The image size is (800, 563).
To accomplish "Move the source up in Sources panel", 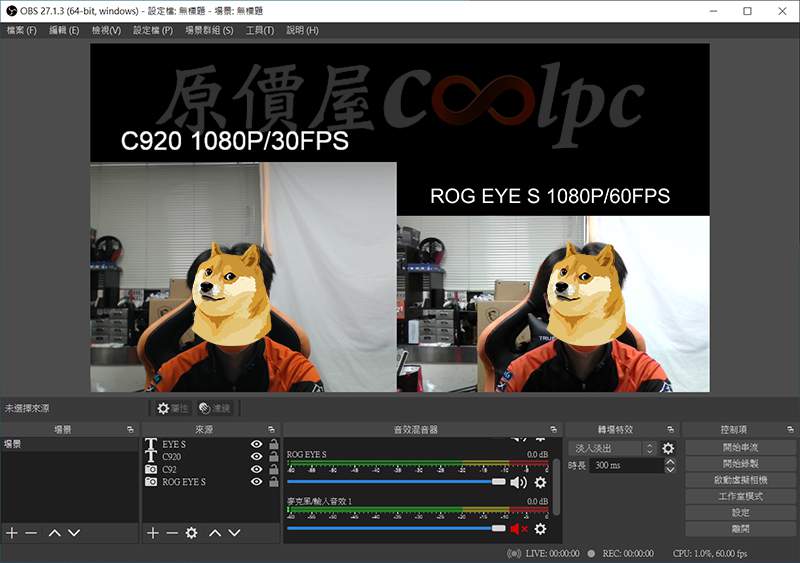I will click(215, 533).
